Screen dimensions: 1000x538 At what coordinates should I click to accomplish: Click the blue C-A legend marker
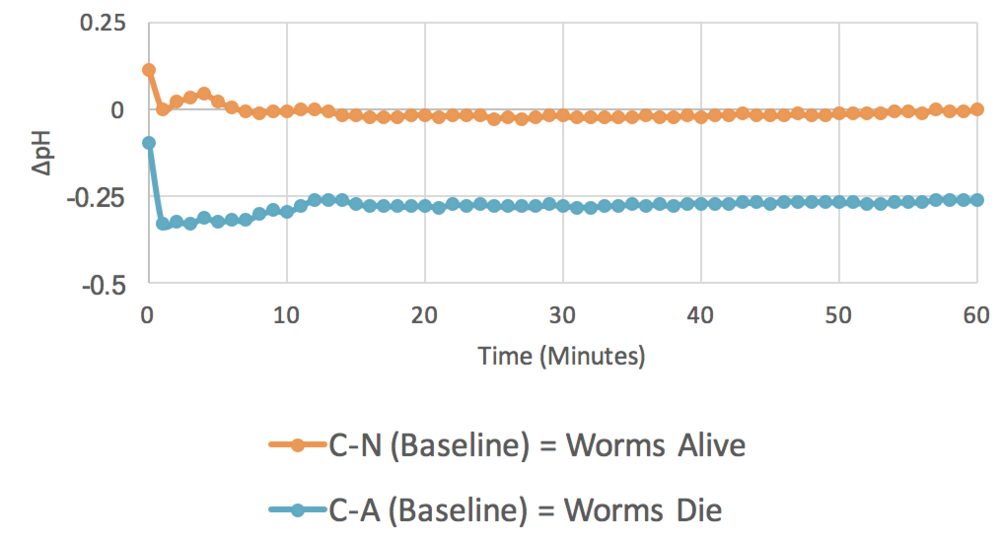[x=297, y=510]
